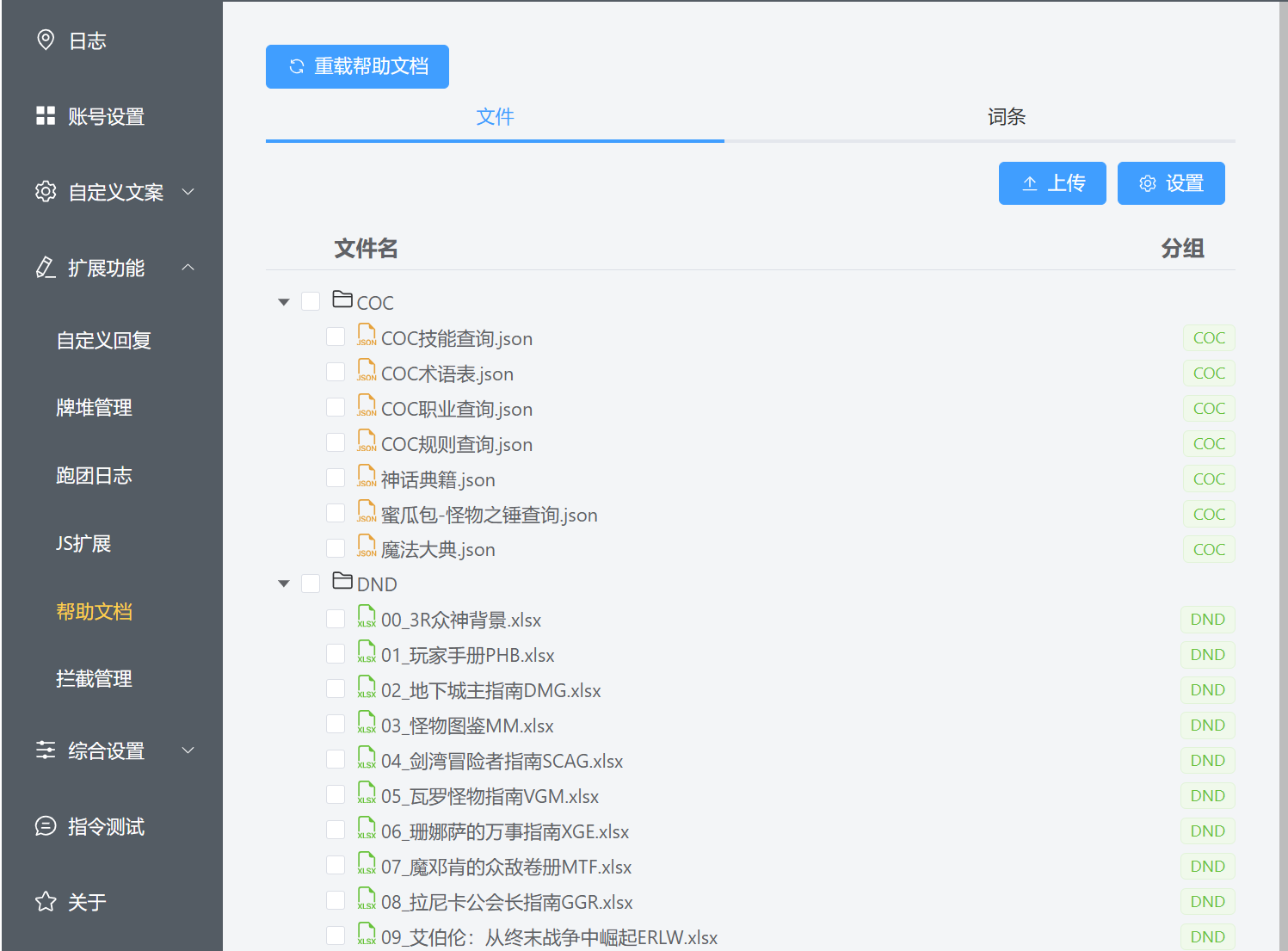Click the 关于 star icon
This screenshot has width=1288, height=951.
pos(46,902)
